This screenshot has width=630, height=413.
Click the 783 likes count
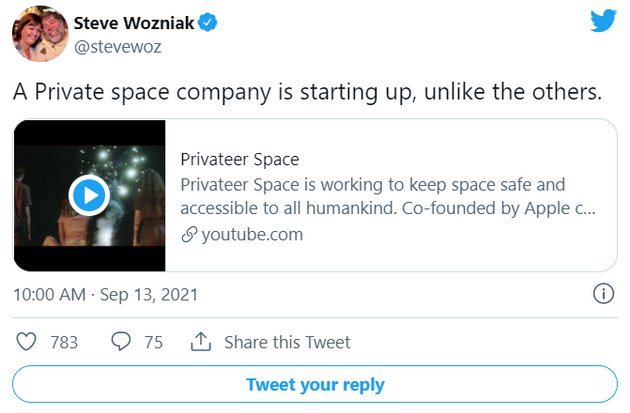(64, 342)
